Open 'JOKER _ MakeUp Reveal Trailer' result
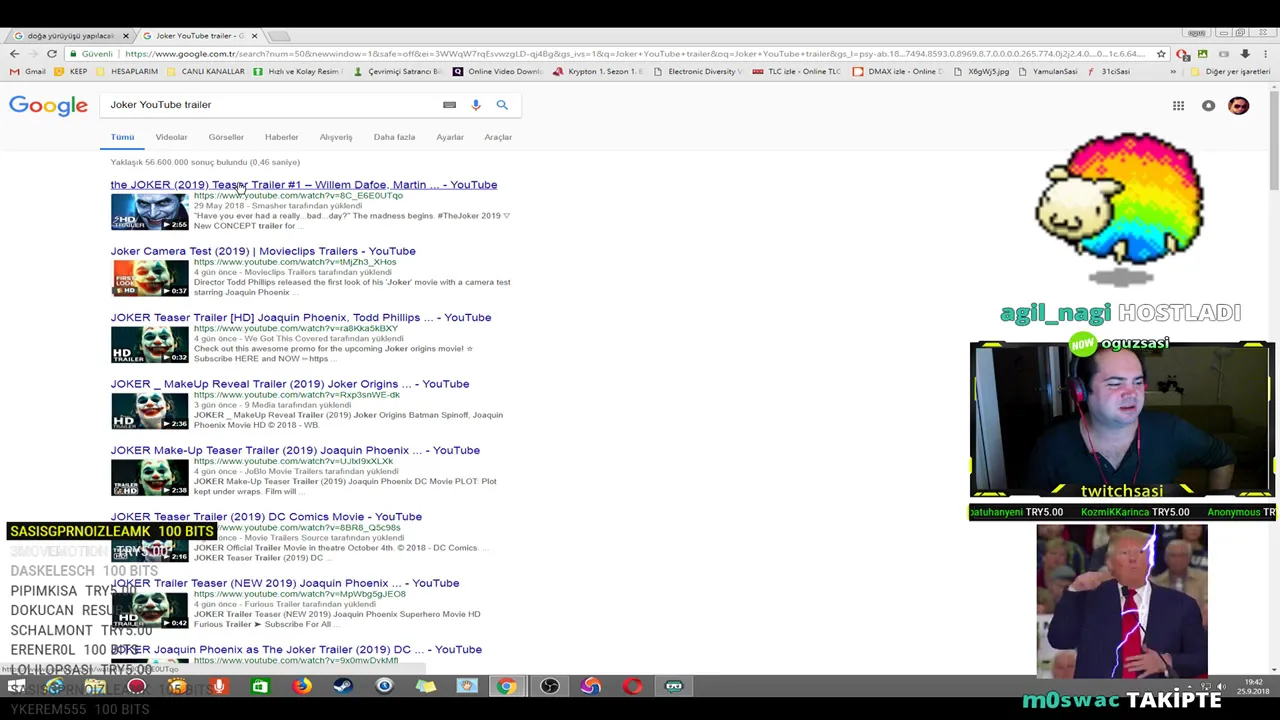The image size is (1280, 720). pyautogui.click(x=290, y=384)
